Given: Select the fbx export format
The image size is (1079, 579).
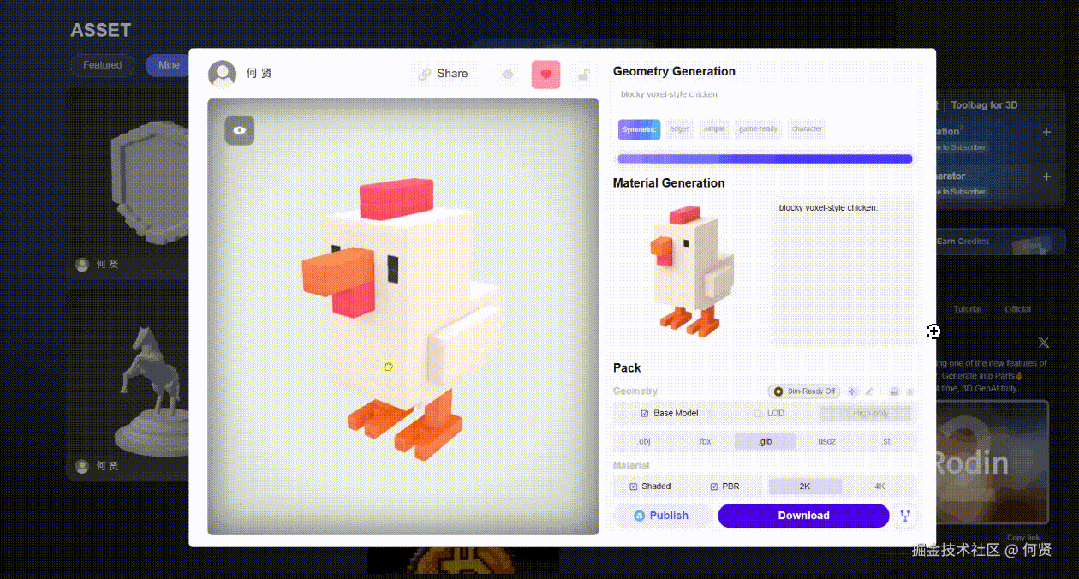Looking at the screenshot, I should (x=705, y=442).
